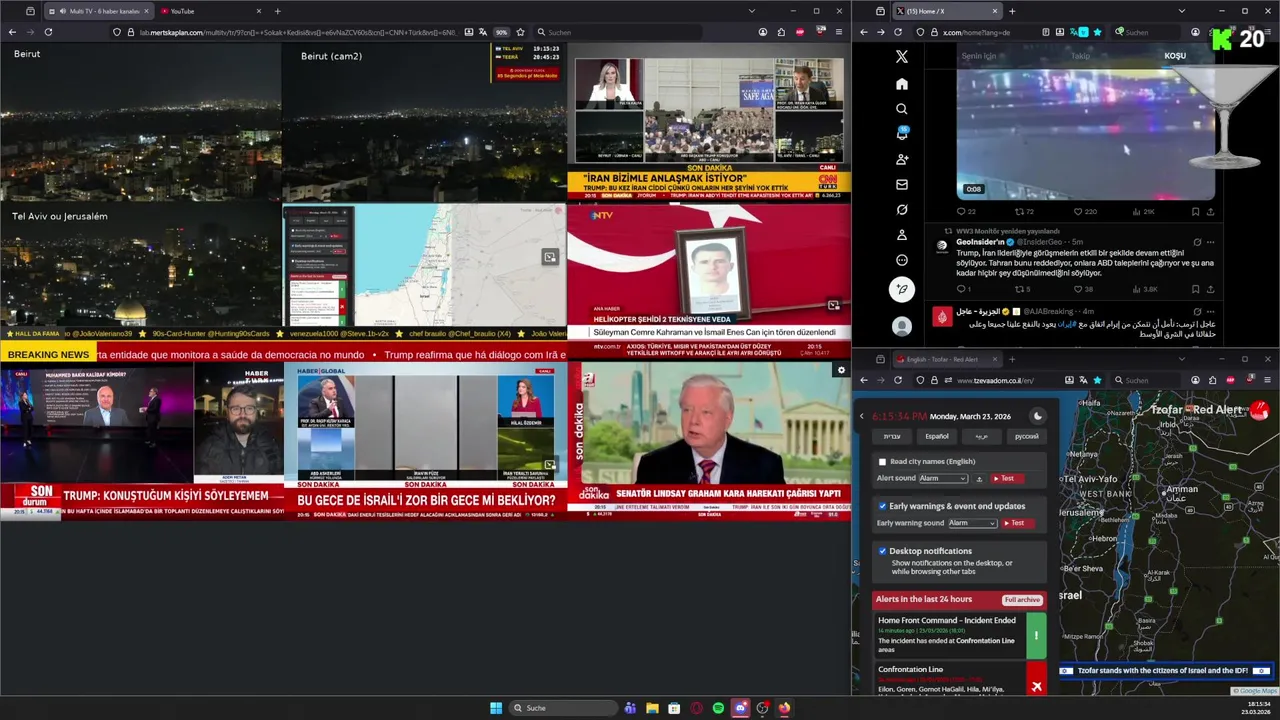
Task: Open File Explorer from taskbar
Action: [652, 708]
